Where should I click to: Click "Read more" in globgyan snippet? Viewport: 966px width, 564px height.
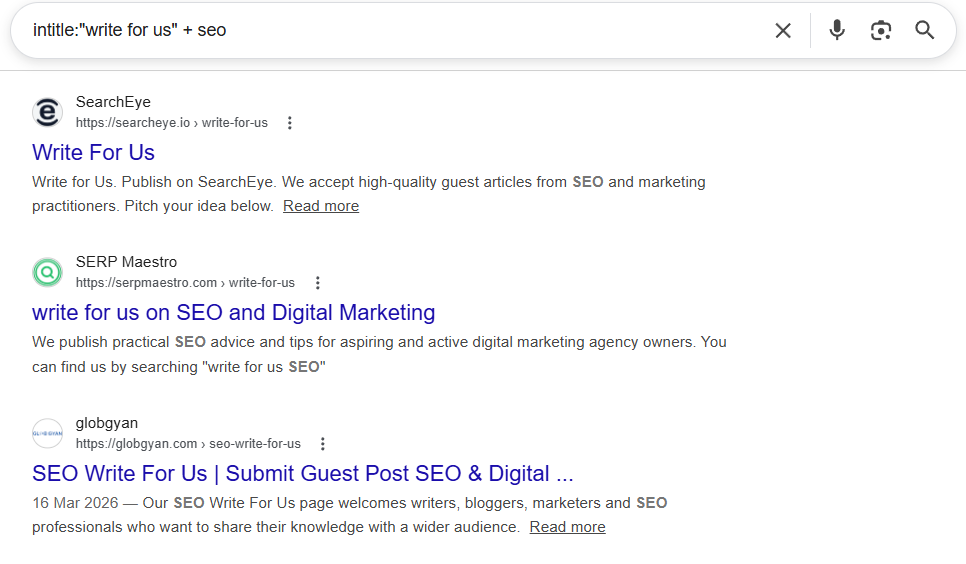(567, 527)
